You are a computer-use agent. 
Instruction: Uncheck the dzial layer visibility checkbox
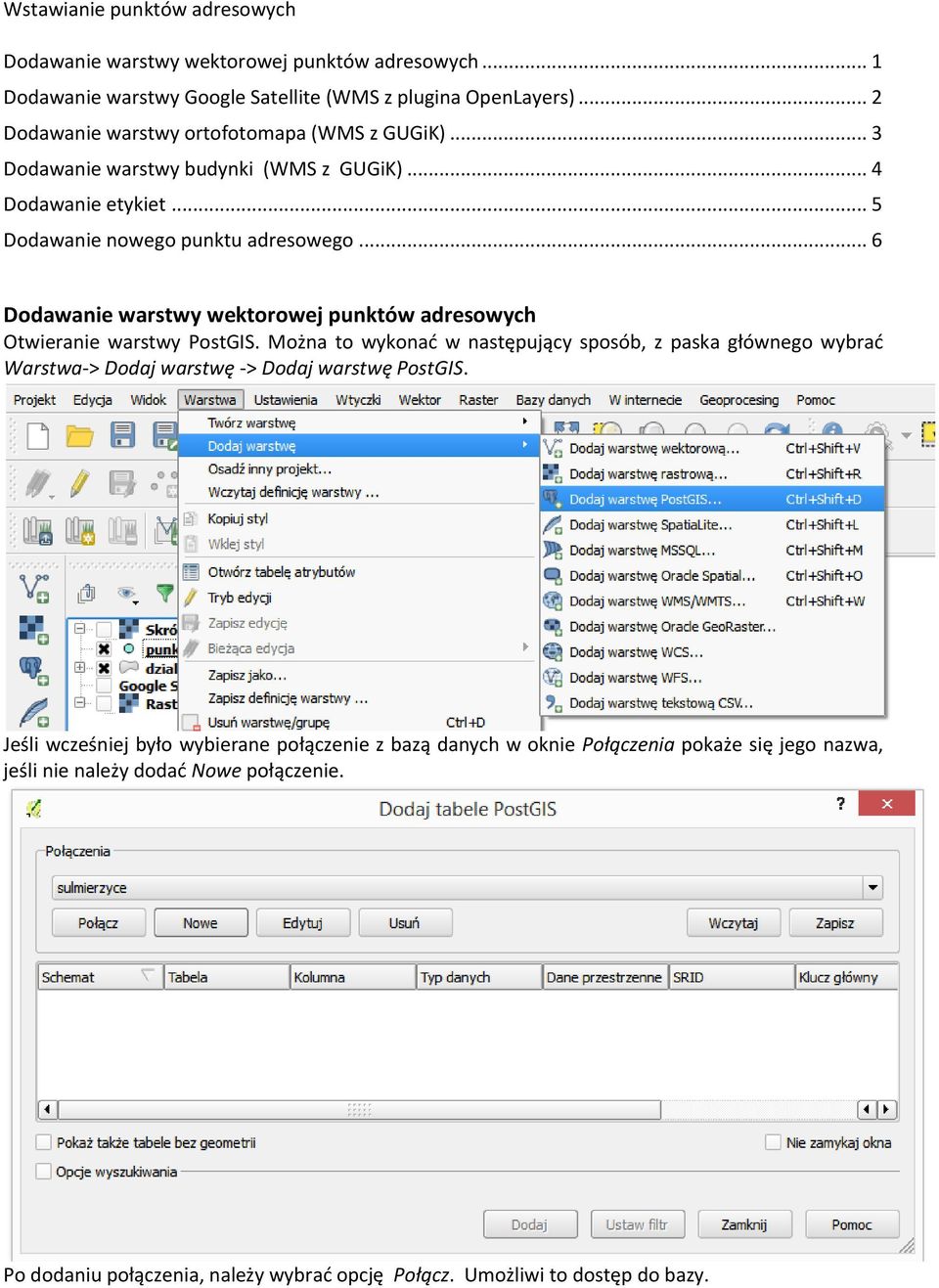point(104,668)
